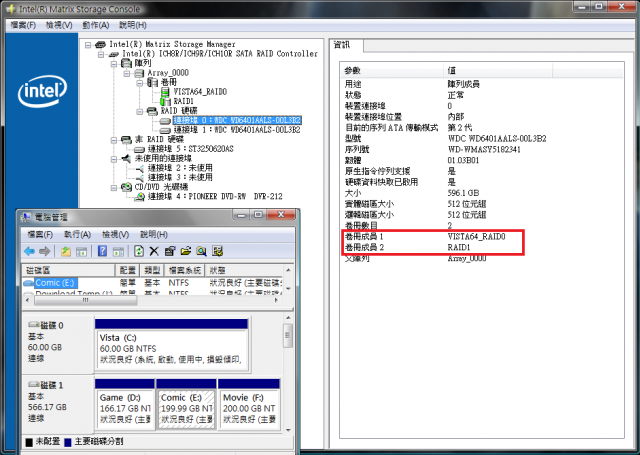Click the vertical scrollbar thumb in disk map

(x=288, y=335)
